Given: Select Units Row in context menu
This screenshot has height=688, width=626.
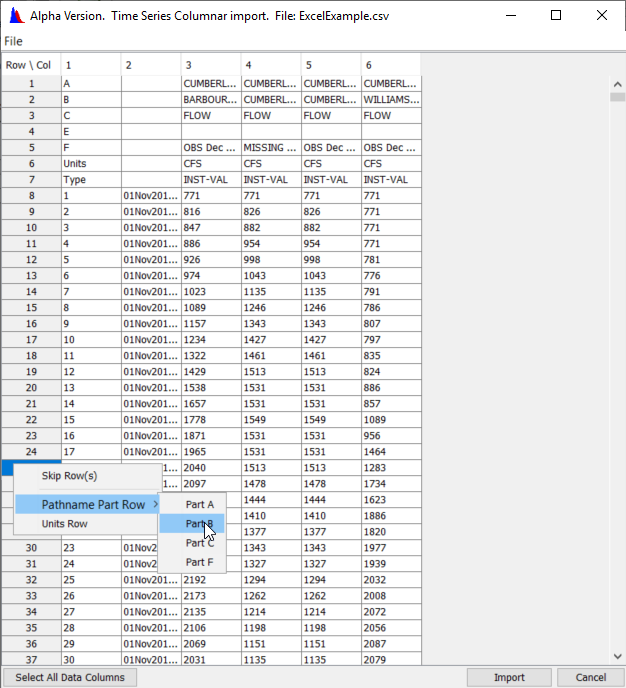Looking at the screenshot, I should 64,524.
